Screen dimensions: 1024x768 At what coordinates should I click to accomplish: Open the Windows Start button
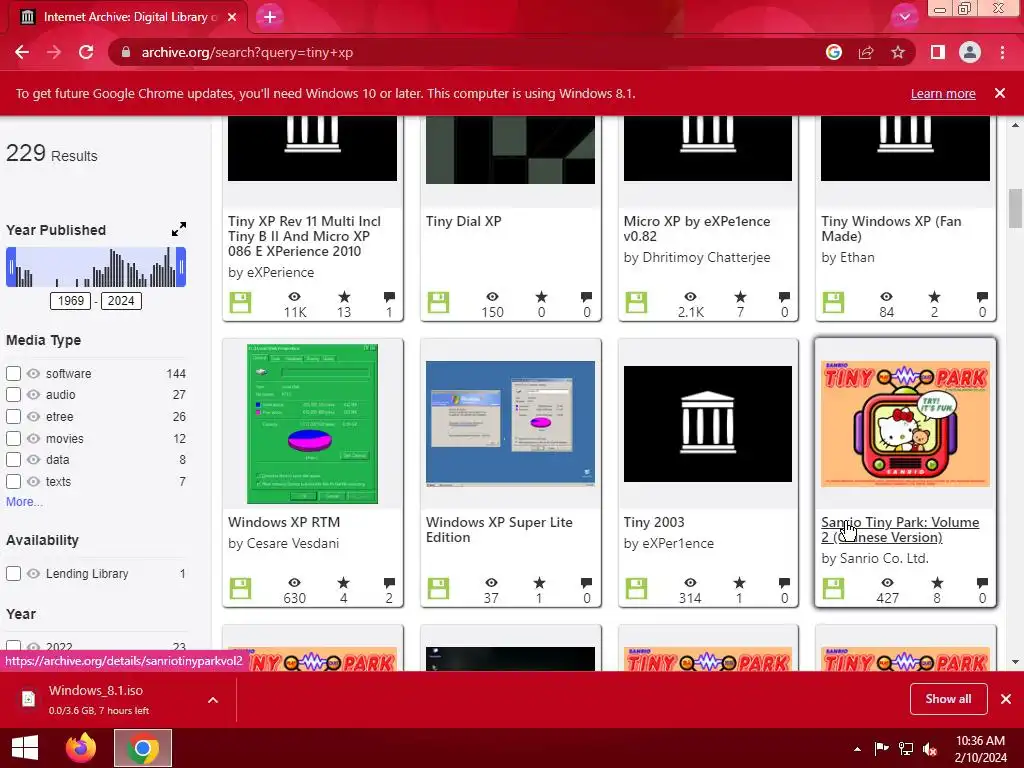click(x=25, y=748)
